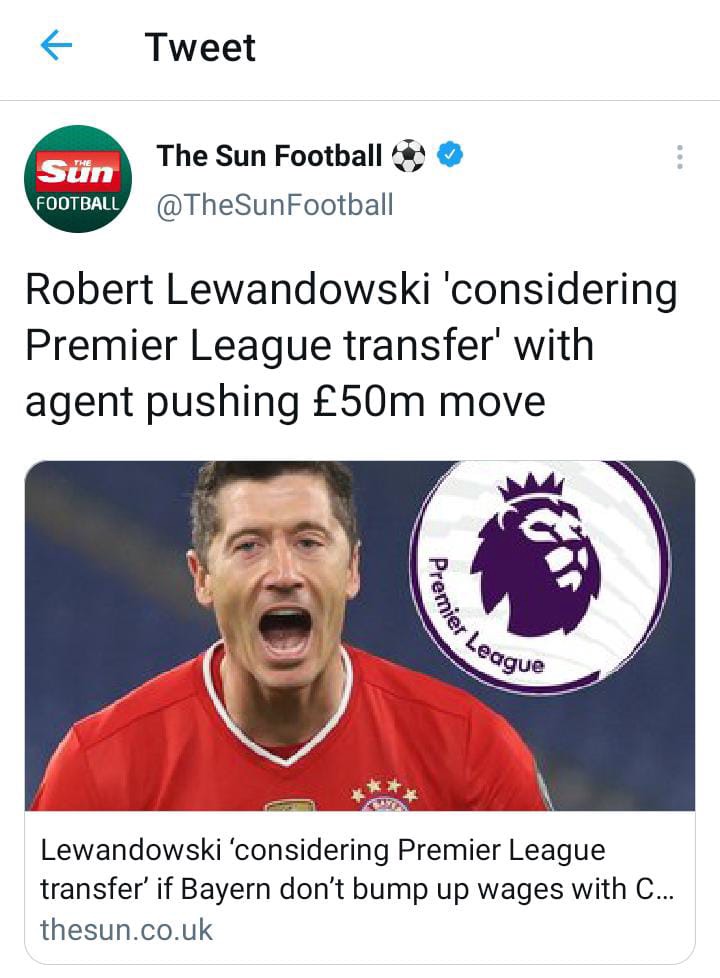Click the Tweet header title
The height and width of the screenshot is (978, 720).
[x=200, y=47]
